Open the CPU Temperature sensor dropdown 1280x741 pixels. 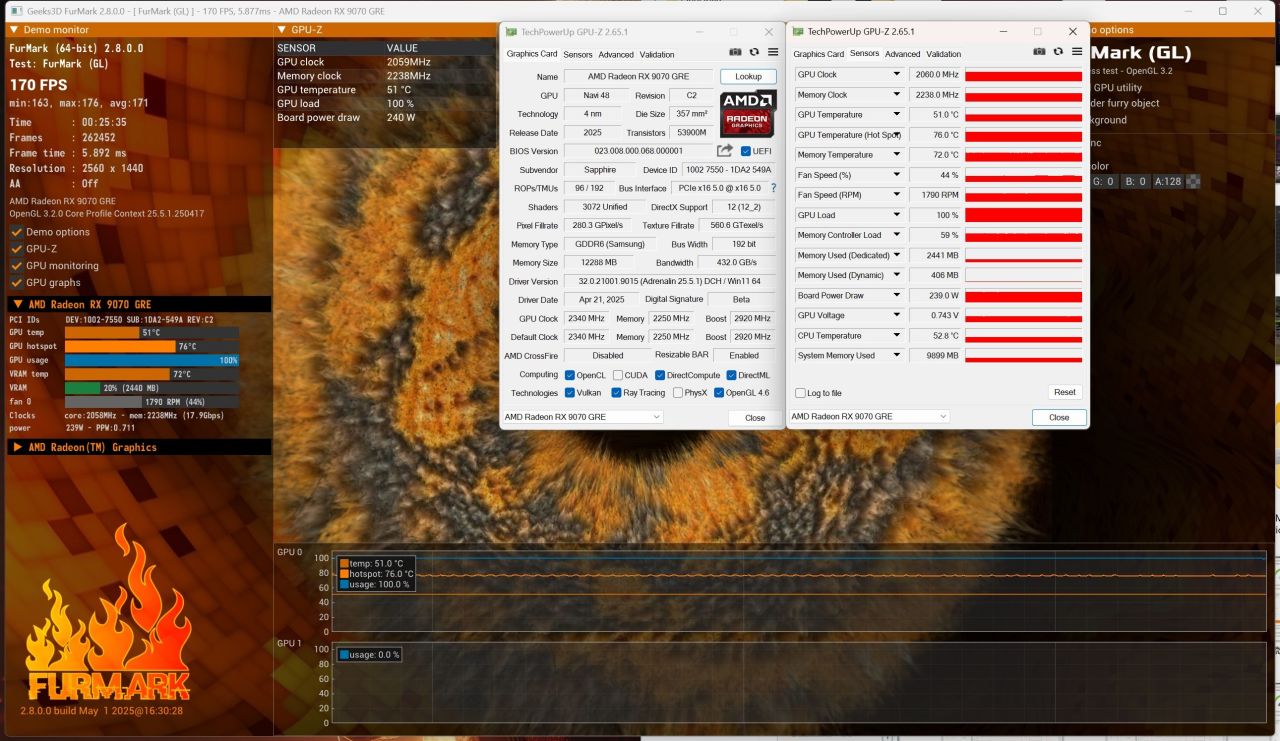pyautogui.click(x=897, y=335)
